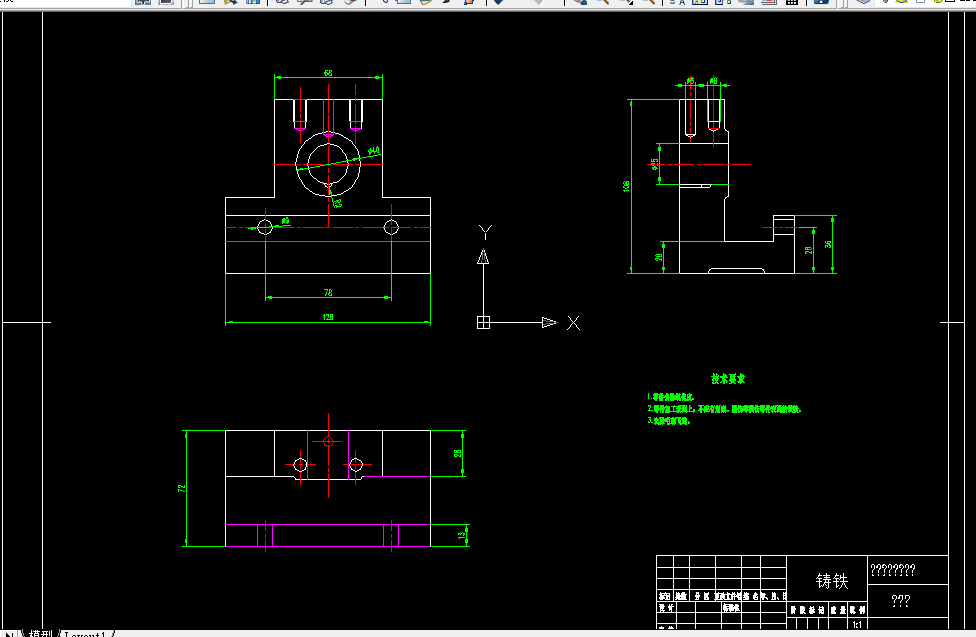Select technical requirement line 3

click(669, 421)
